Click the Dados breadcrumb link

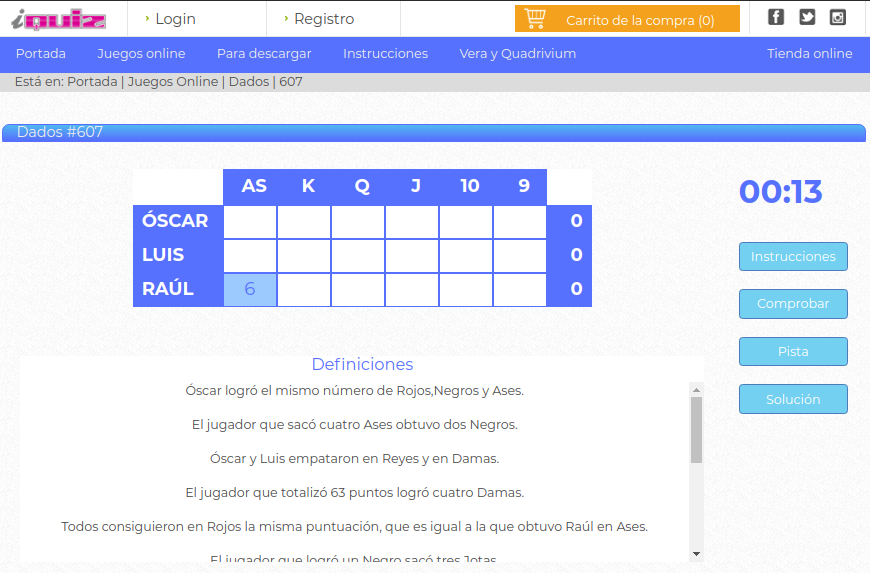point(249,82)
